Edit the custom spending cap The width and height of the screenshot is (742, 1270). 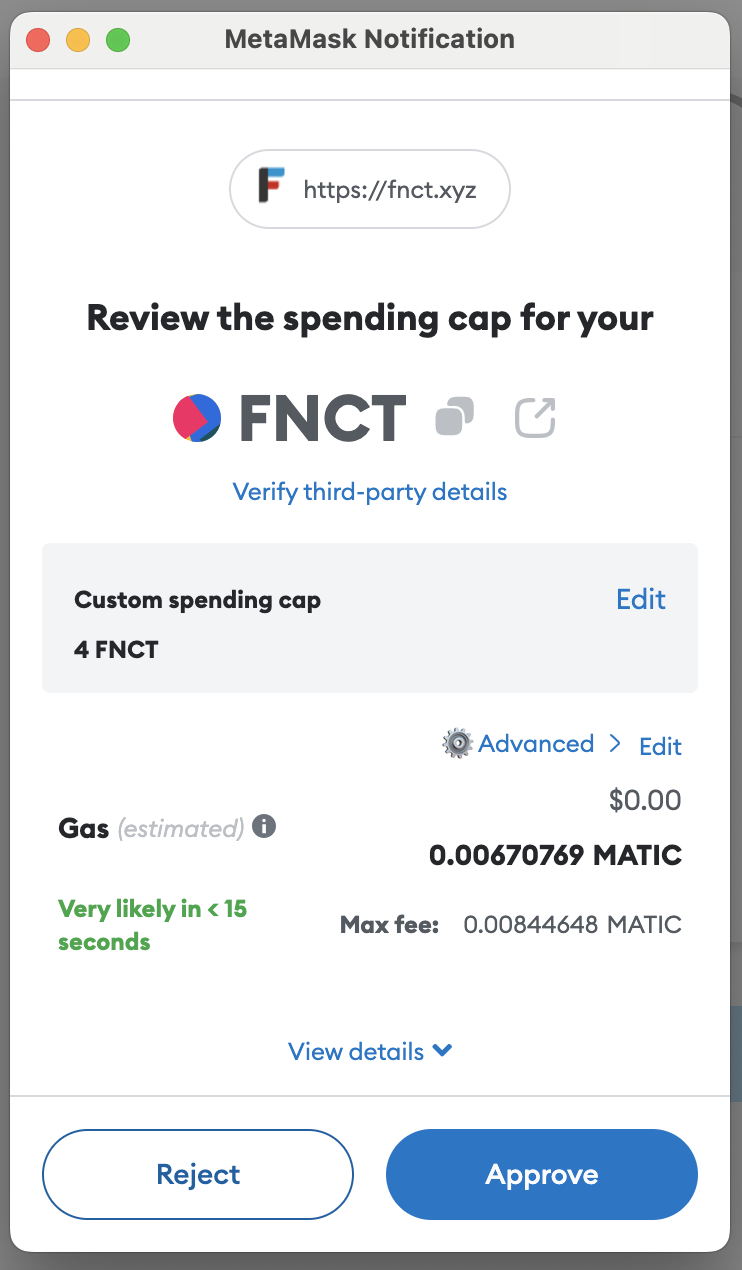click(x=641, y=599)
